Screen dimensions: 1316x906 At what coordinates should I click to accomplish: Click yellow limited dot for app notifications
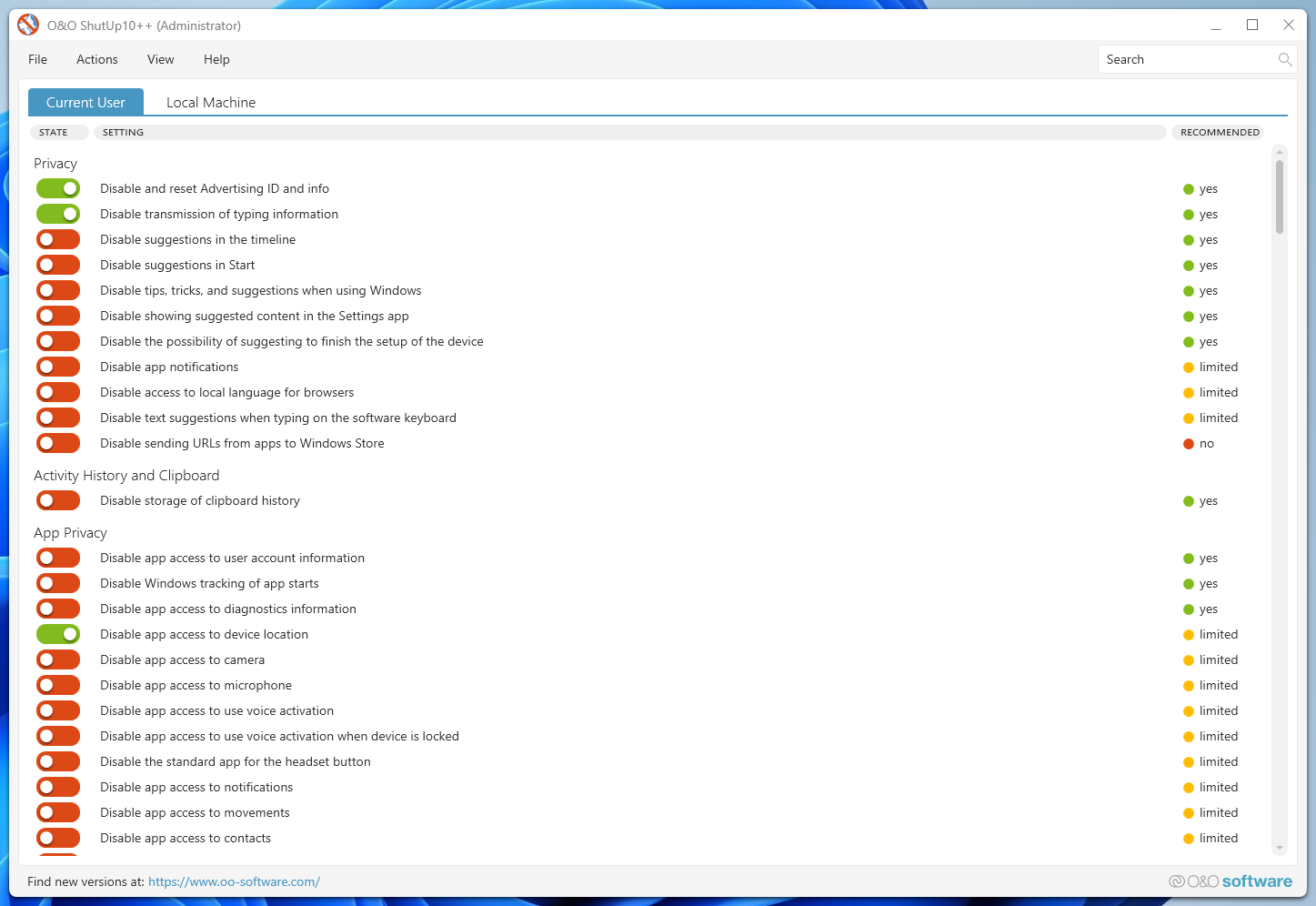[x=1189, y=367]
